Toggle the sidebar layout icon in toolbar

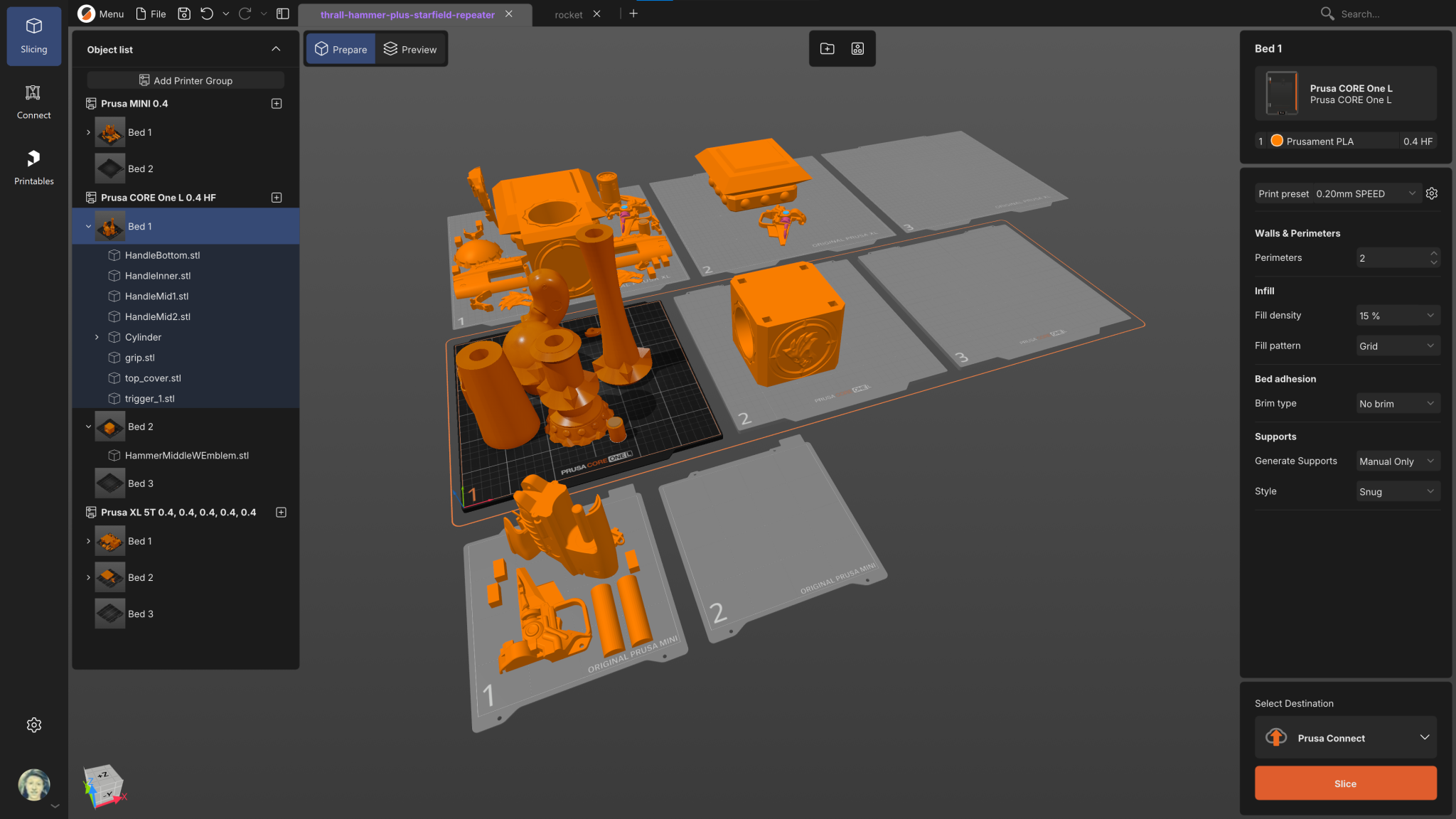283,14
